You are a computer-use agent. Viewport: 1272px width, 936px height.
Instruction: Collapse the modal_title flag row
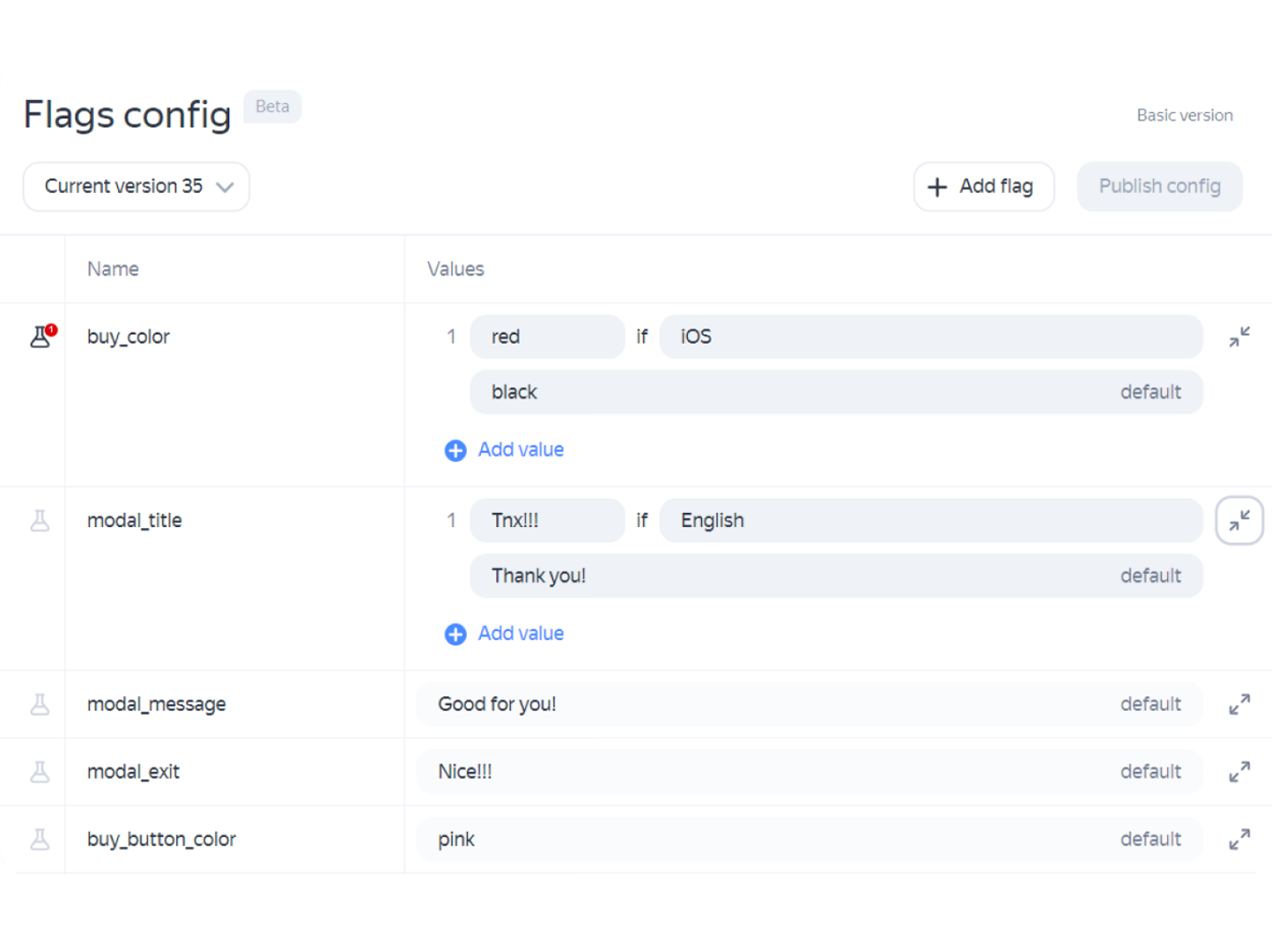(x=1239, y=521)
